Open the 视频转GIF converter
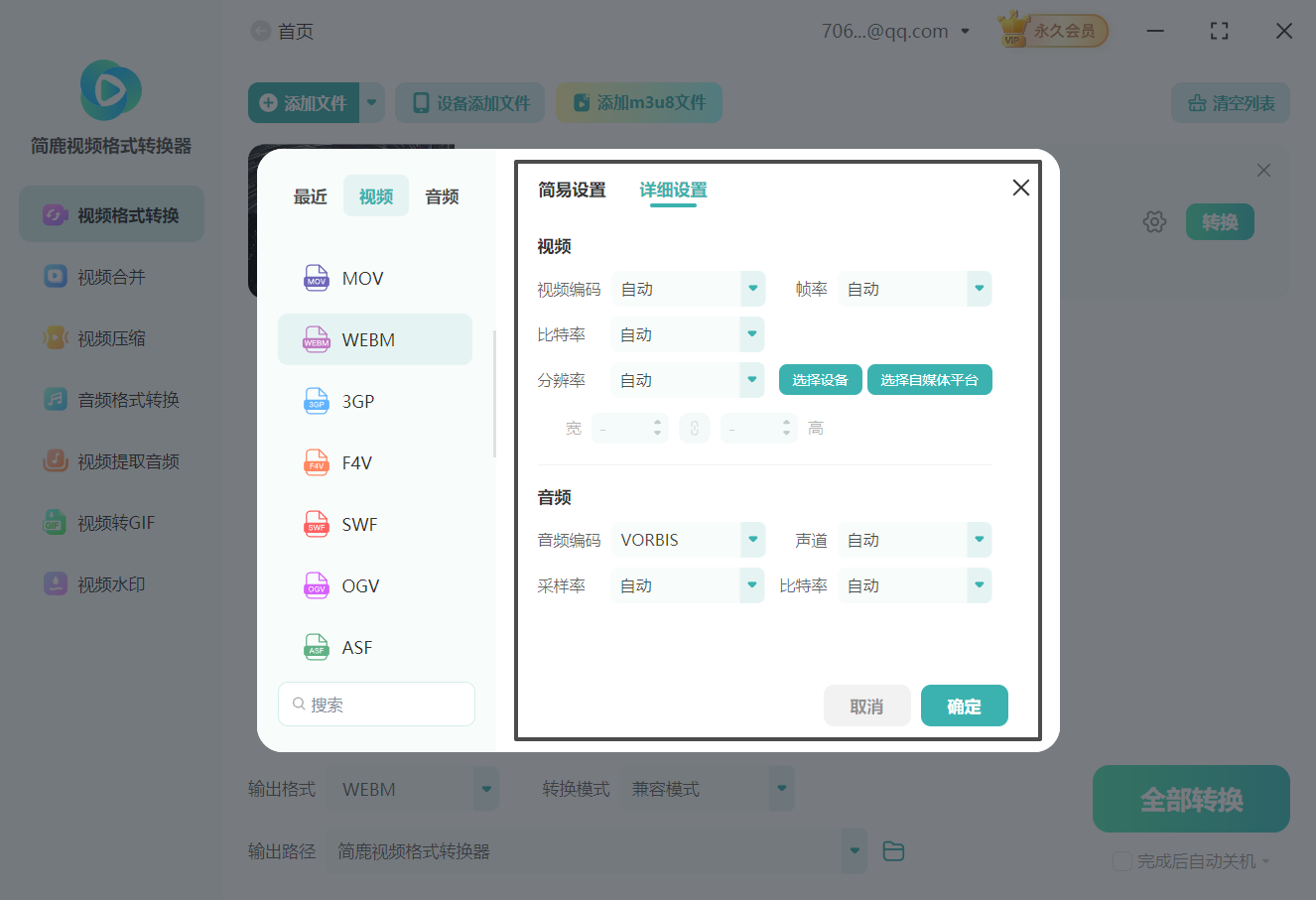This screenshot has width=1316, height=900. [x=110, y=522]
